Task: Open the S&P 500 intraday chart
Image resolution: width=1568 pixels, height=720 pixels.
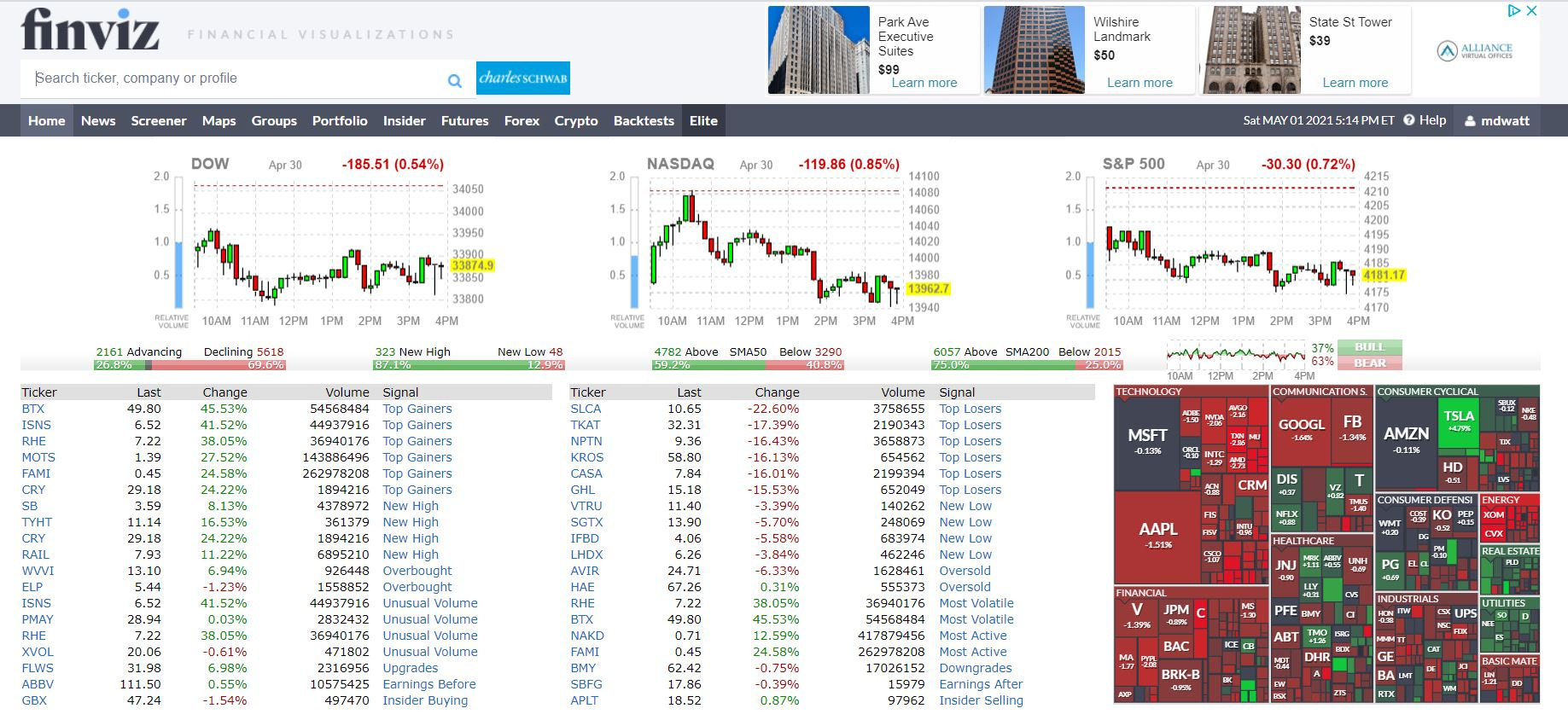Action: click(x=1236, y=243)
